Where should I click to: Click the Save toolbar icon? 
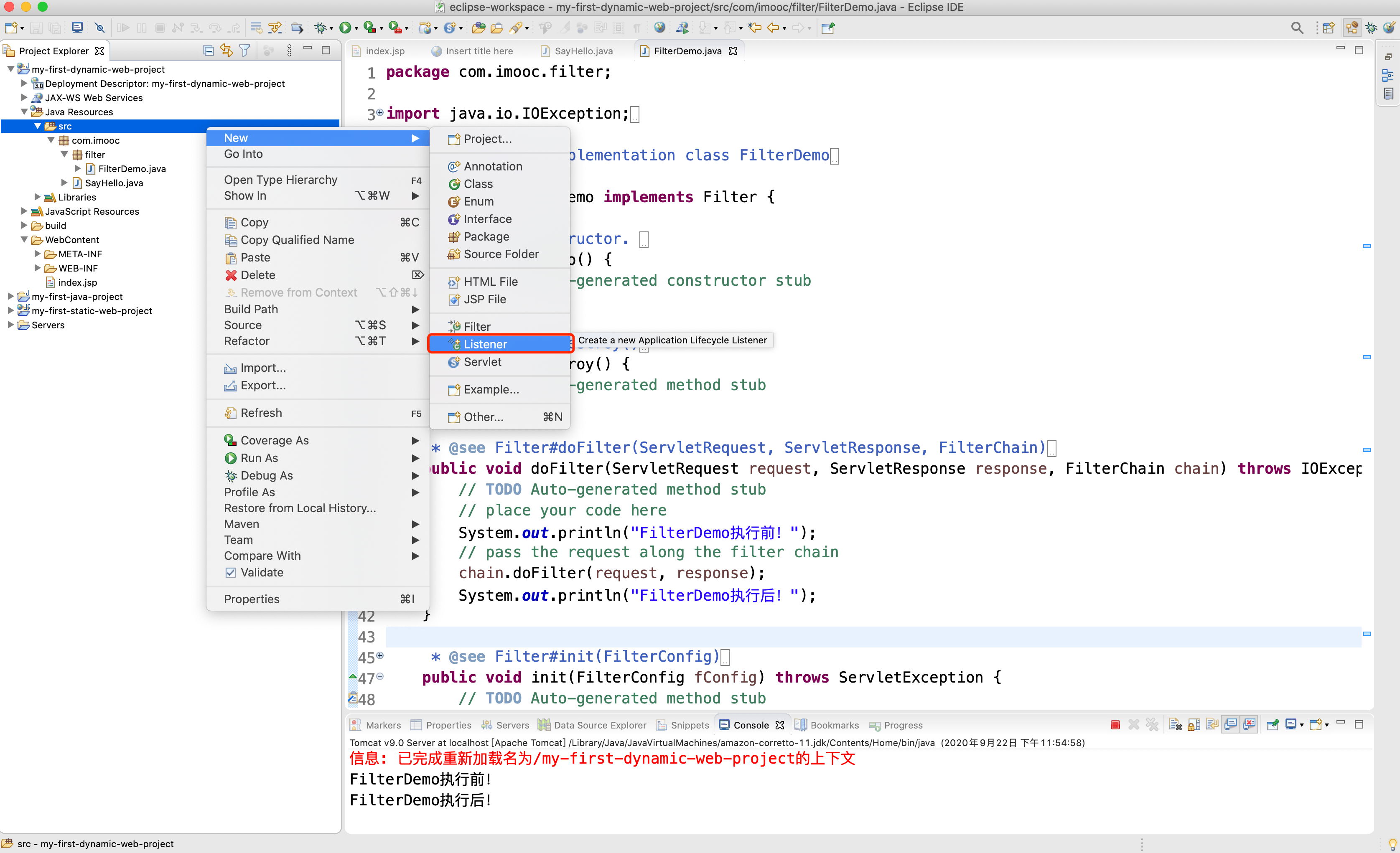36,28
